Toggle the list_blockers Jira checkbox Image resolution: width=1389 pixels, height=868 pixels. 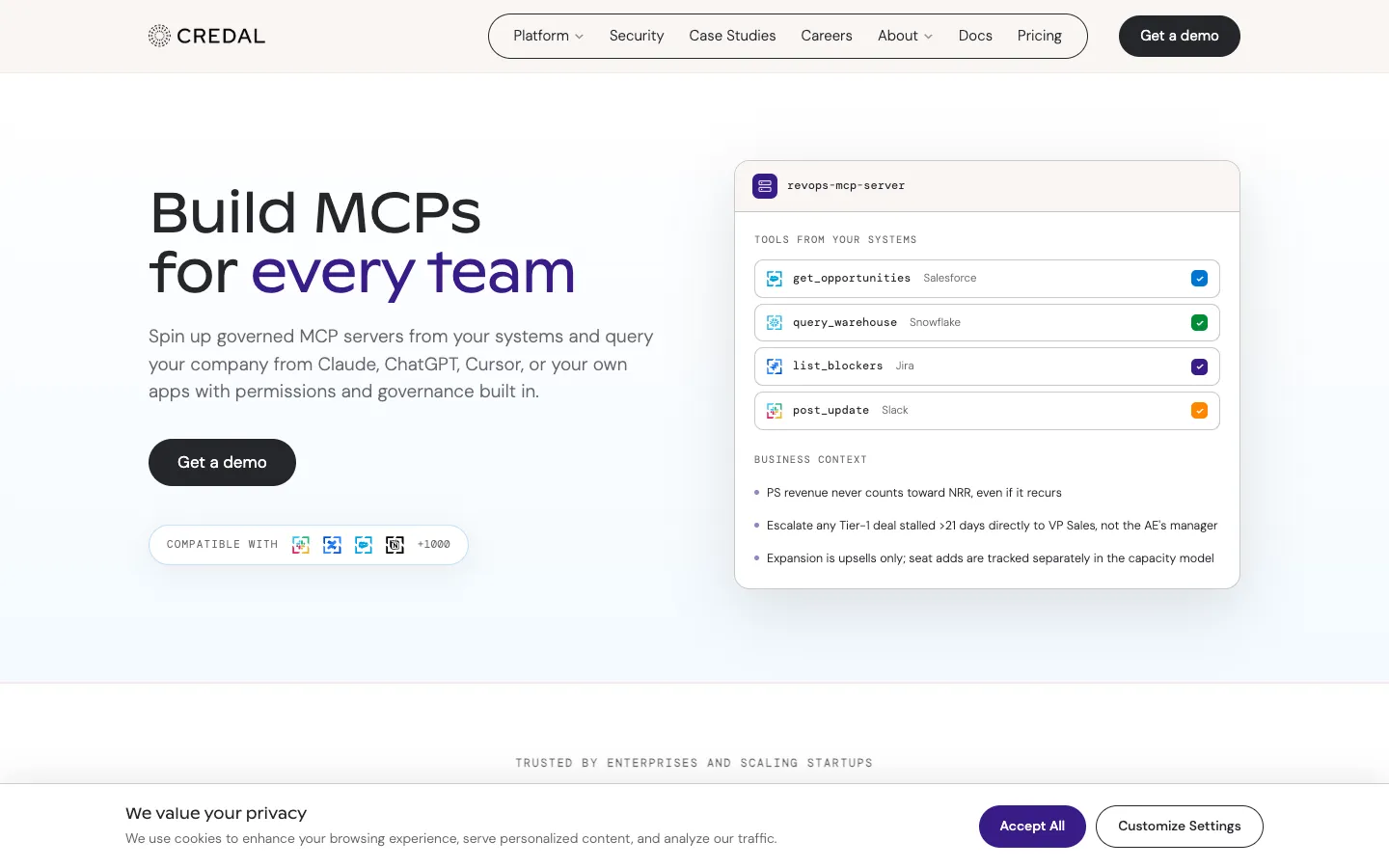pyautogui.click(x=1199, y=366)
